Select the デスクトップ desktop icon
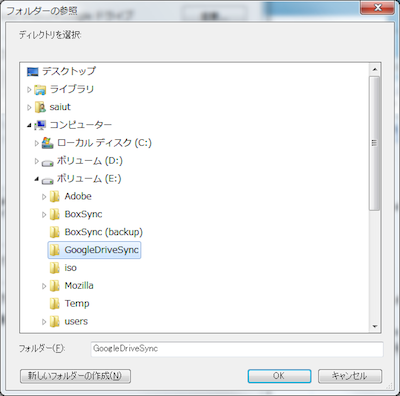This screenshot has height=396, width=400. point(33,71)
